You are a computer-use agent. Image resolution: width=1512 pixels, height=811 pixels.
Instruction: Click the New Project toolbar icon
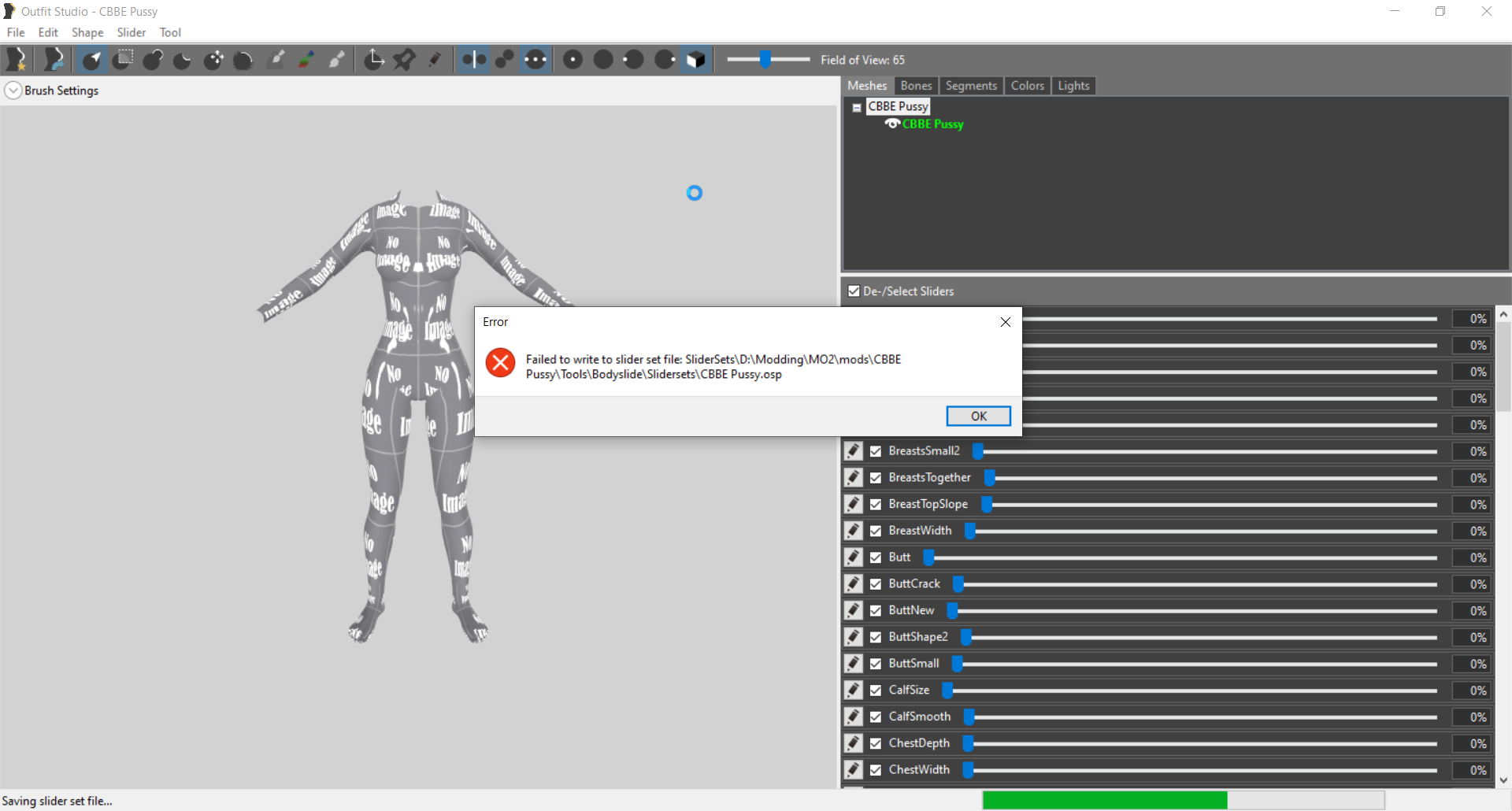(x=17, y=59)
